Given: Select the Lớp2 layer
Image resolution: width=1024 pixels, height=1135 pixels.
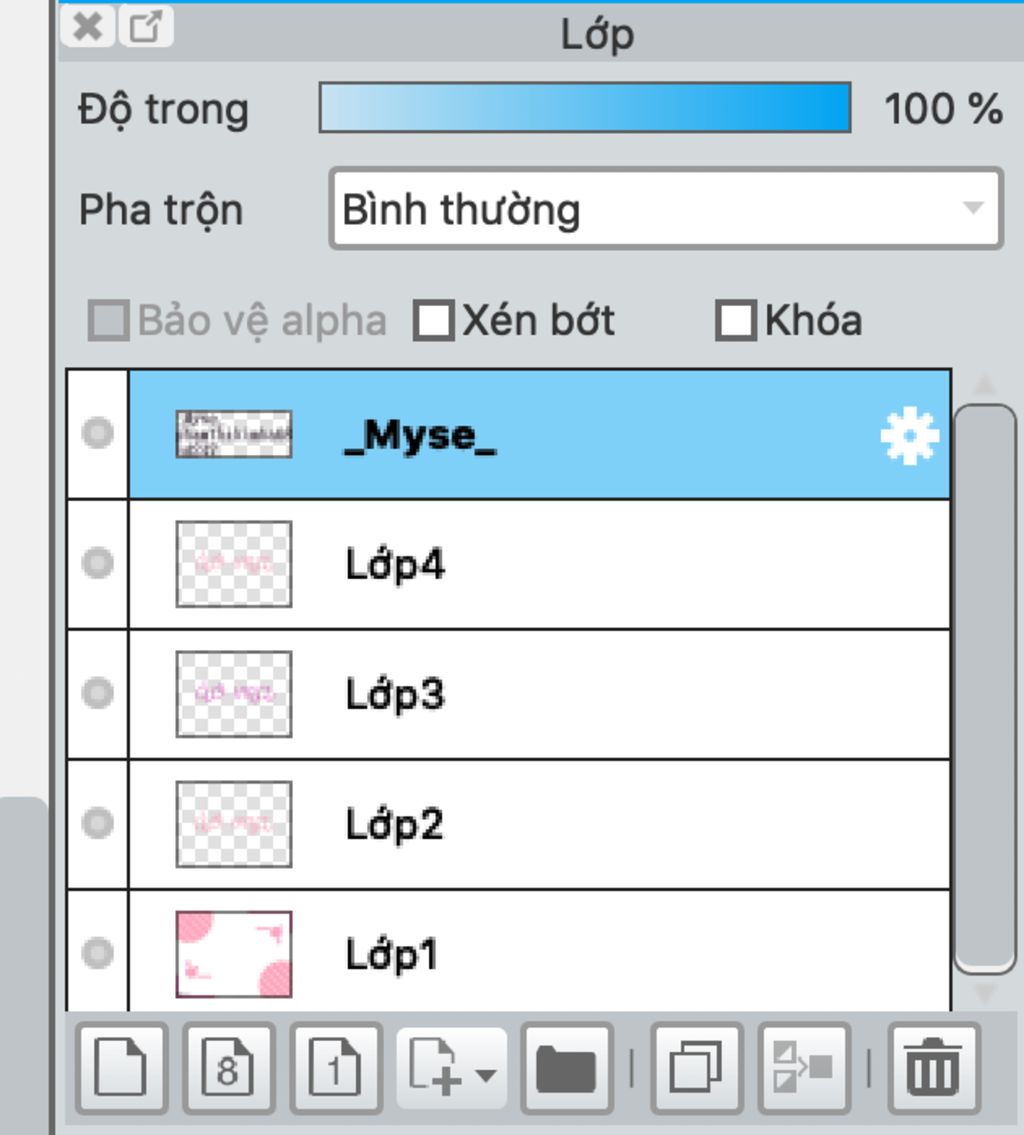Looking at the screenshot, I should pyautogui.click(x=539, y=824).
